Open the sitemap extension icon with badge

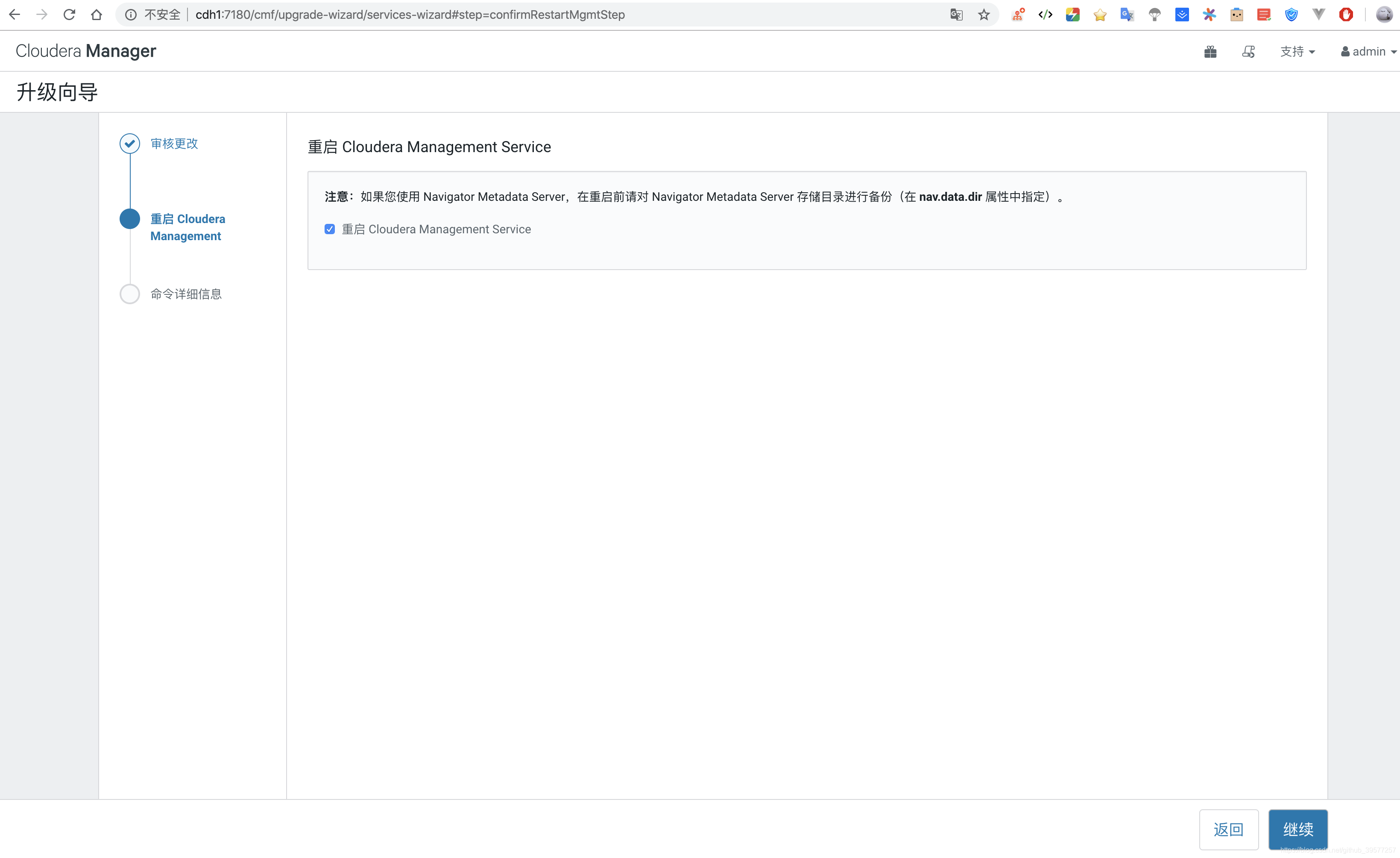click(x=1018, y=15)
